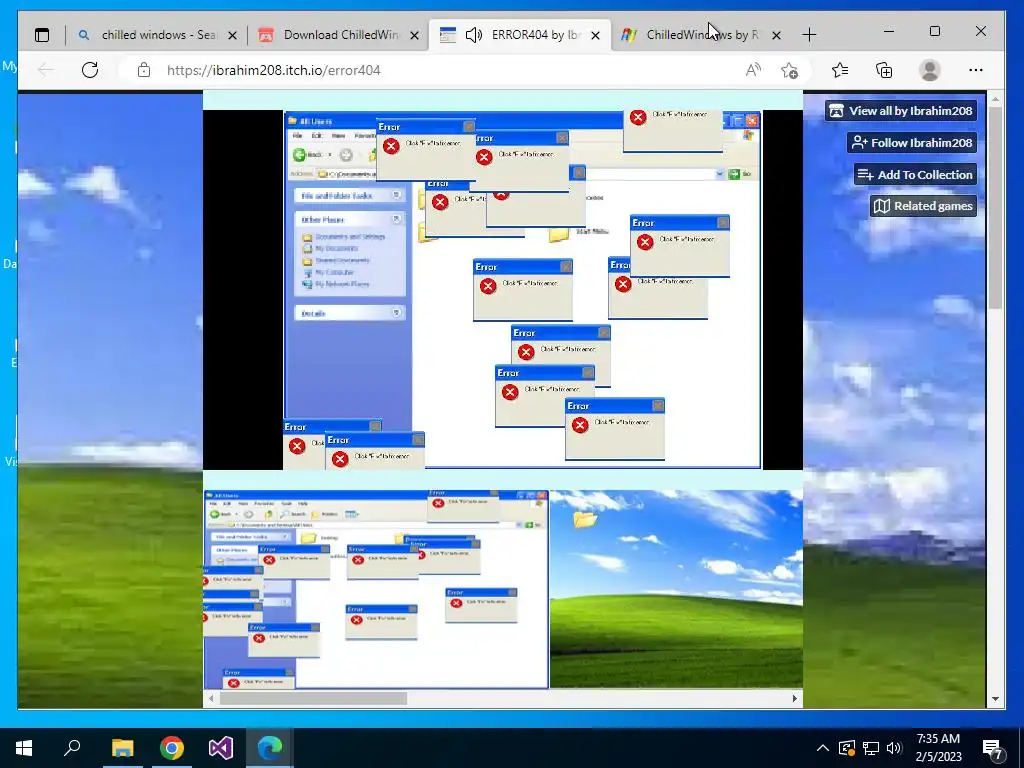Open Windows taskbar search
The height and width of the screenshot is (768, 1024).
(72, 748)
